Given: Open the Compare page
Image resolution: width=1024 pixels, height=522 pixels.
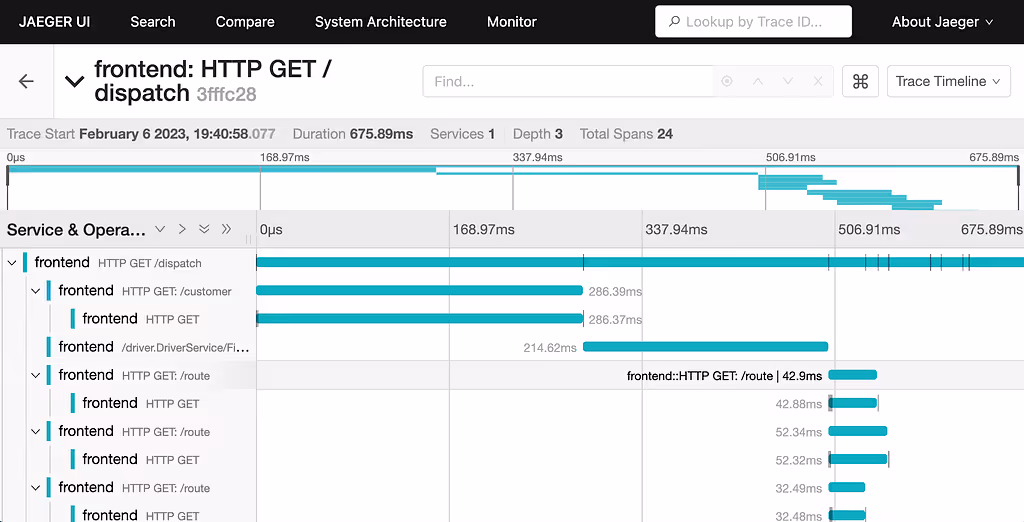Looking at the screenshot, I should coord(245,22).
